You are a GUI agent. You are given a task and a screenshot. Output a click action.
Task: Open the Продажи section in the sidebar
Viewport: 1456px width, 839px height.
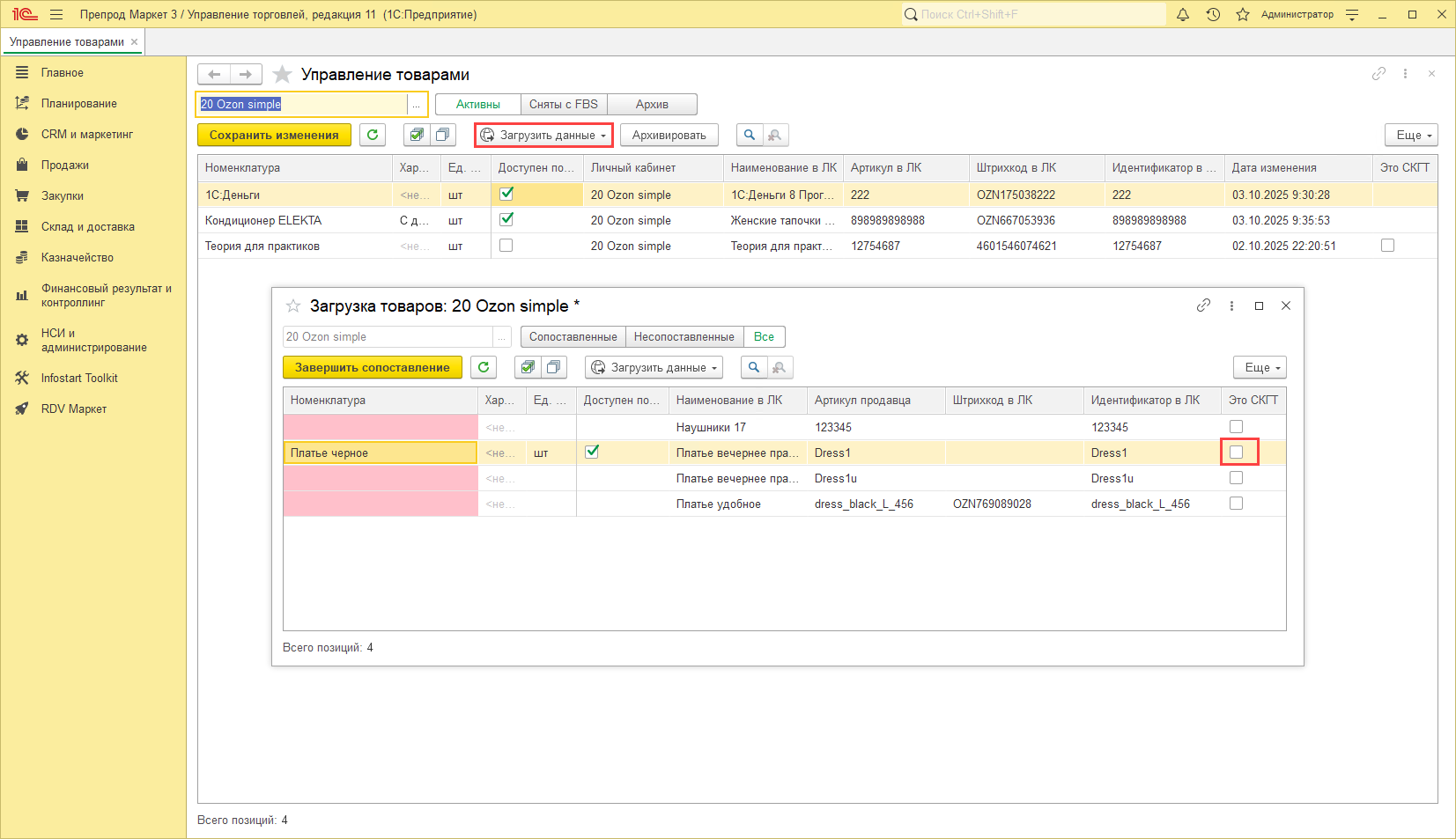[65, 166]
